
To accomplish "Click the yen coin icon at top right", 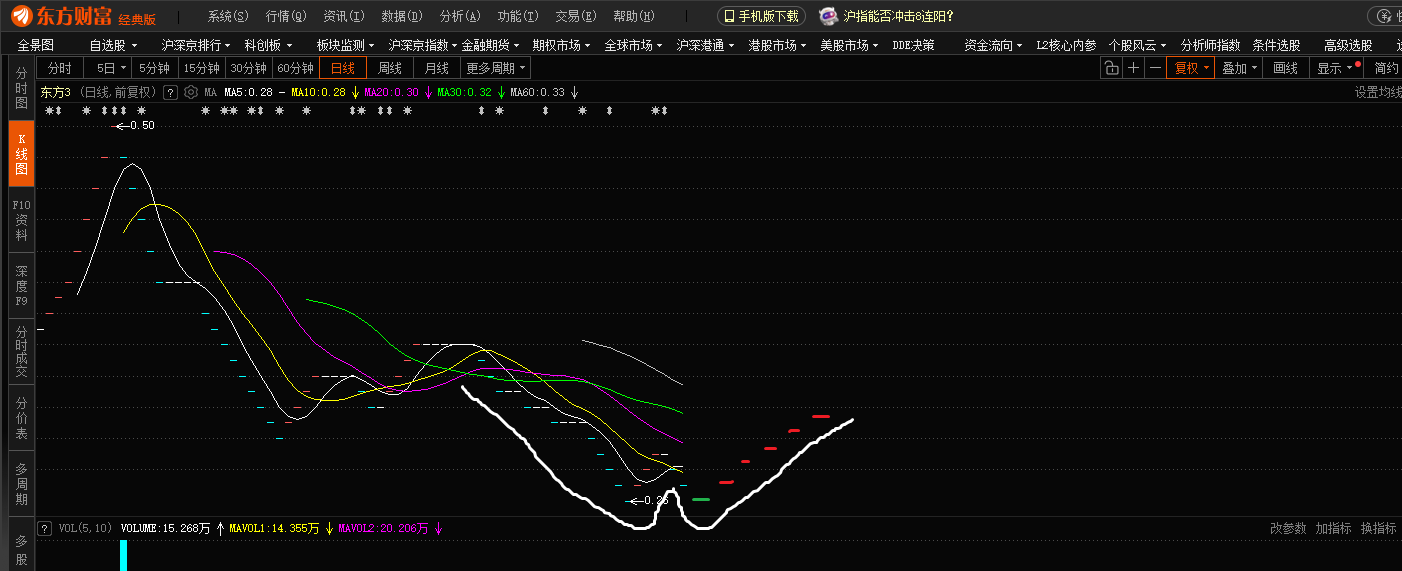I will [x=1383, y=16].
